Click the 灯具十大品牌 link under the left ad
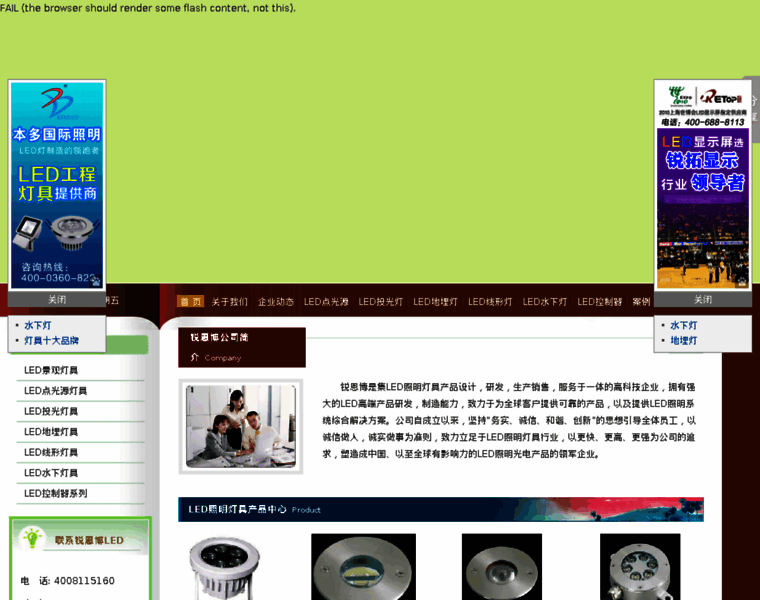This screenshot has width=760, height=600. point(51,340)
